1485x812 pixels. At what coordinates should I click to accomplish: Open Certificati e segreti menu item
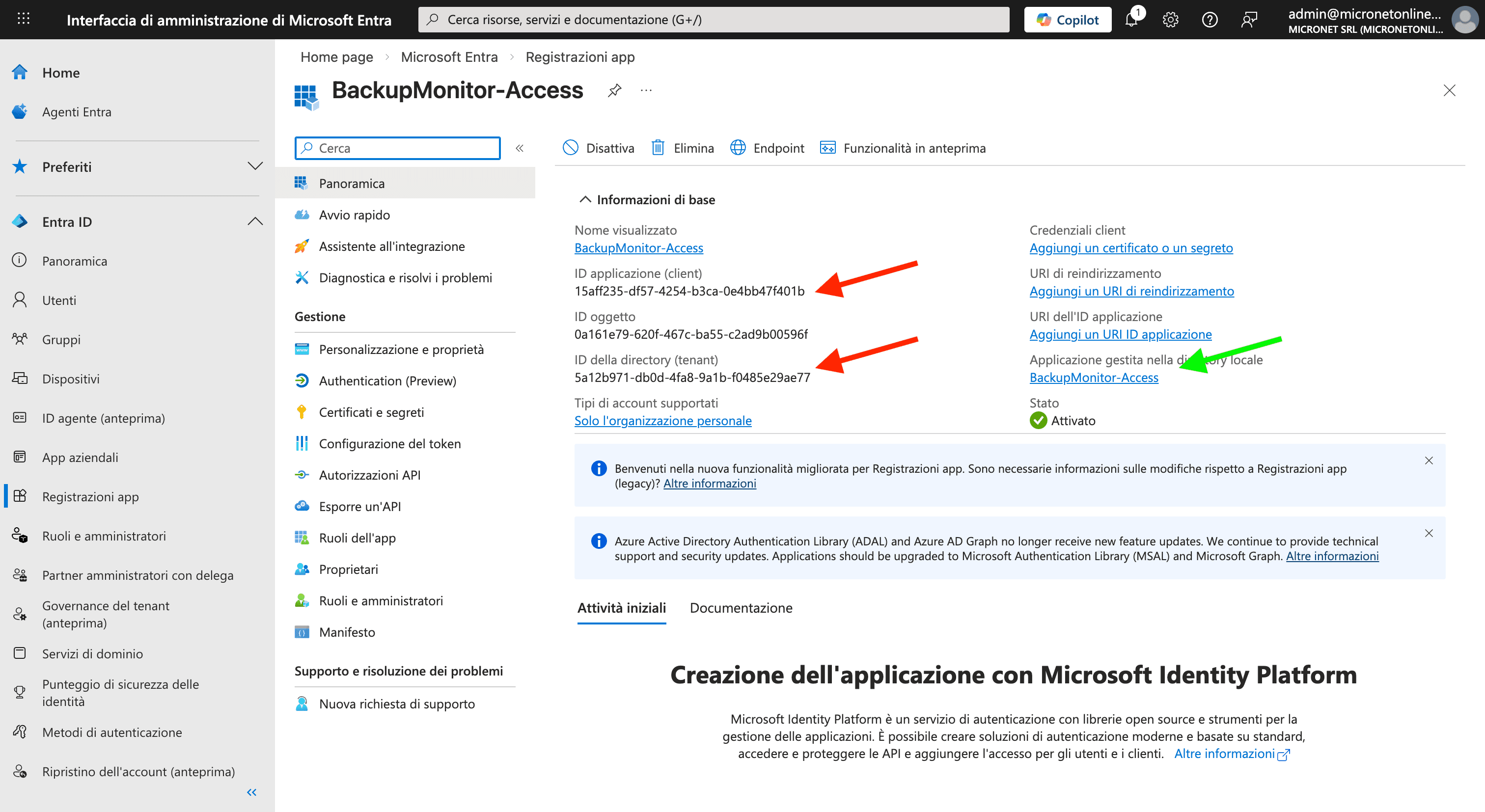coord(371,412)
